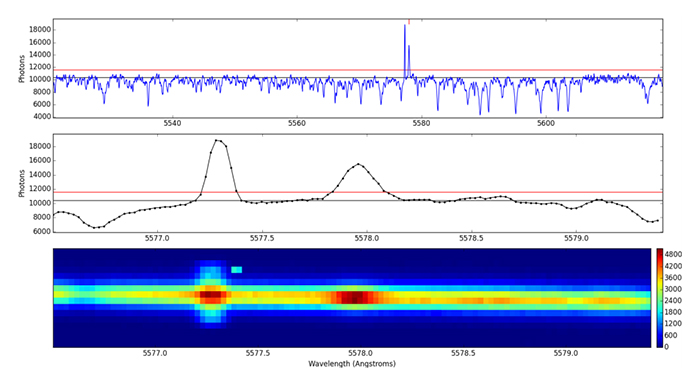Screen dimensions: 700x386
Task: Click the 0 colorbar label
Action: coord(667,347)
